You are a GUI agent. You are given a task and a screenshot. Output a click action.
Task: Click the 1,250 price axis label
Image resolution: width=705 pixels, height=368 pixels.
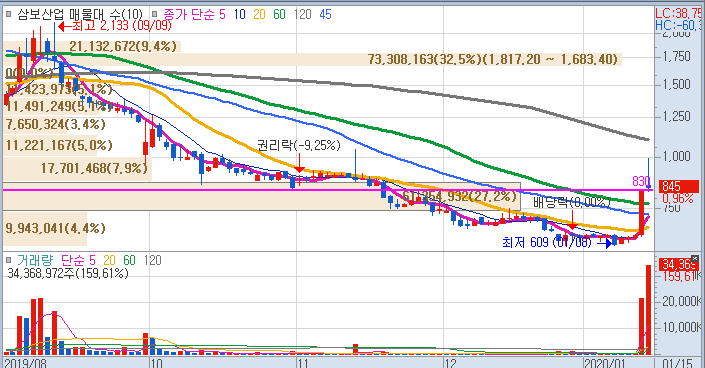pyautogui.click(x=677, y=117)
